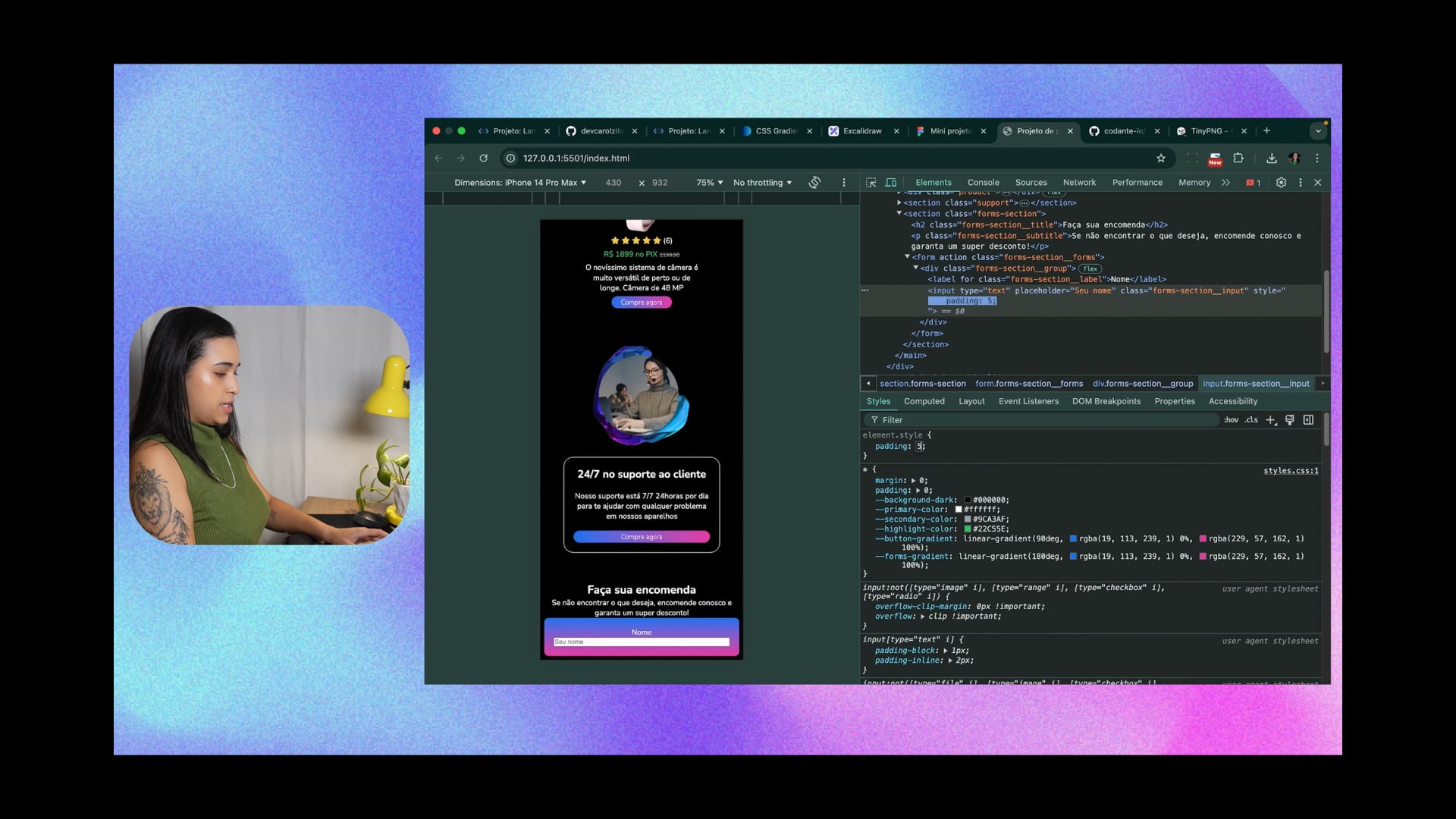Toggle the device toolbar icon
Image resolution: width=1456 pixels, height=819 pixels.
pos(891,183)
